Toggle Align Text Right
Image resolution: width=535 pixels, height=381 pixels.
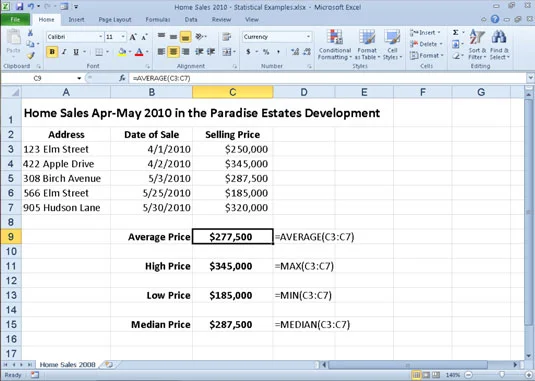[186, 52]
